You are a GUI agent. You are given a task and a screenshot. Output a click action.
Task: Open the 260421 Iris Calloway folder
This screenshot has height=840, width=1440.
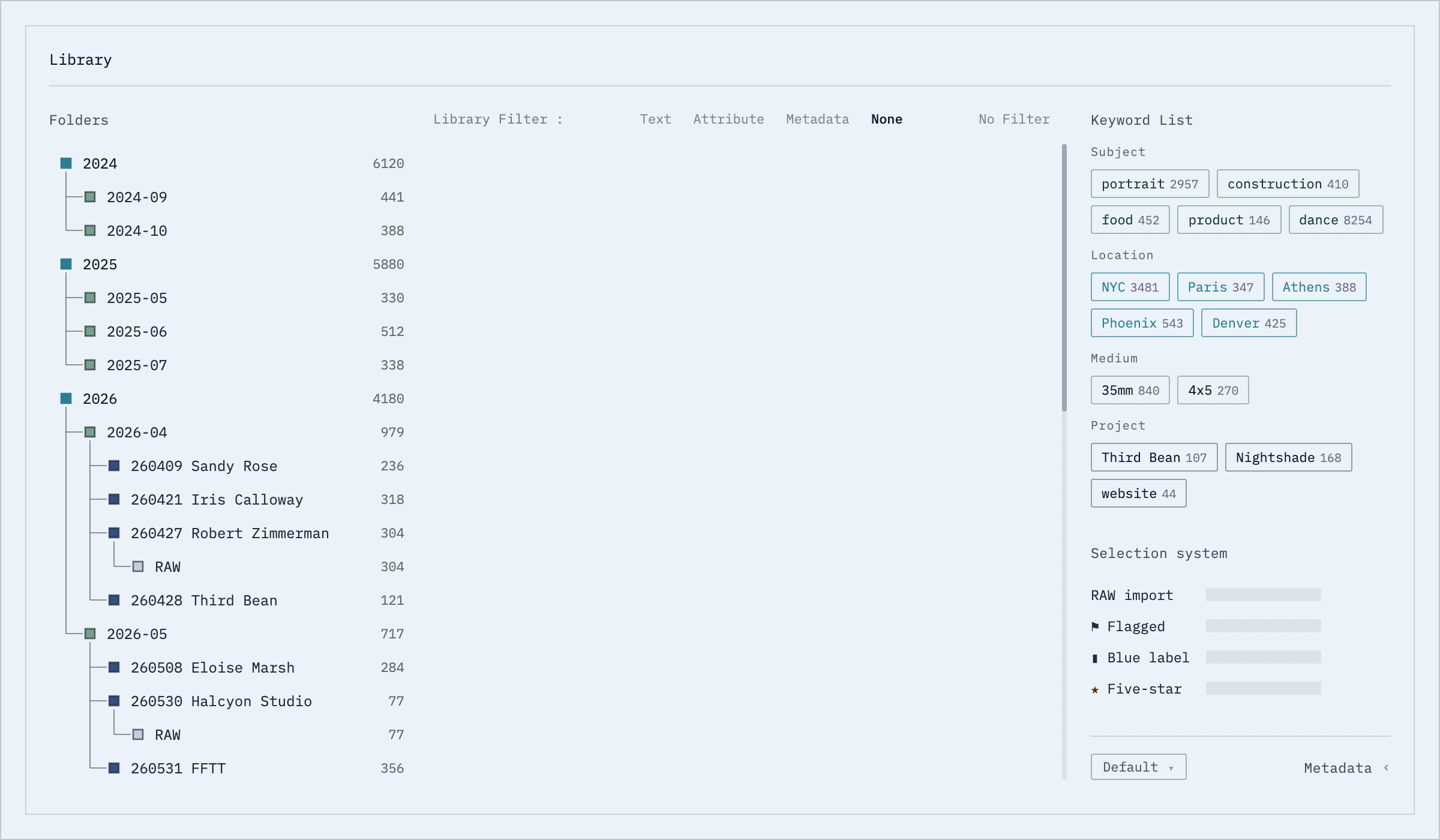pos(217,499)
